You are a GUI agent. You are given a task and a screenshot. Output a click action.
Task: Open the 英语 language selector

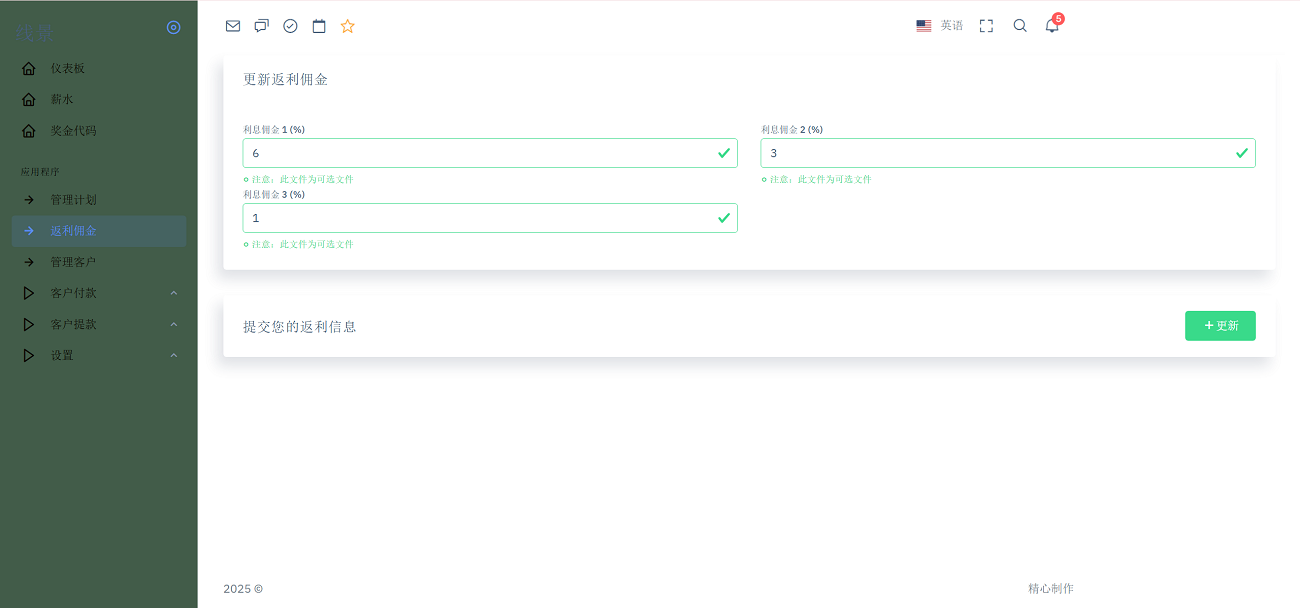pos(939,26)
